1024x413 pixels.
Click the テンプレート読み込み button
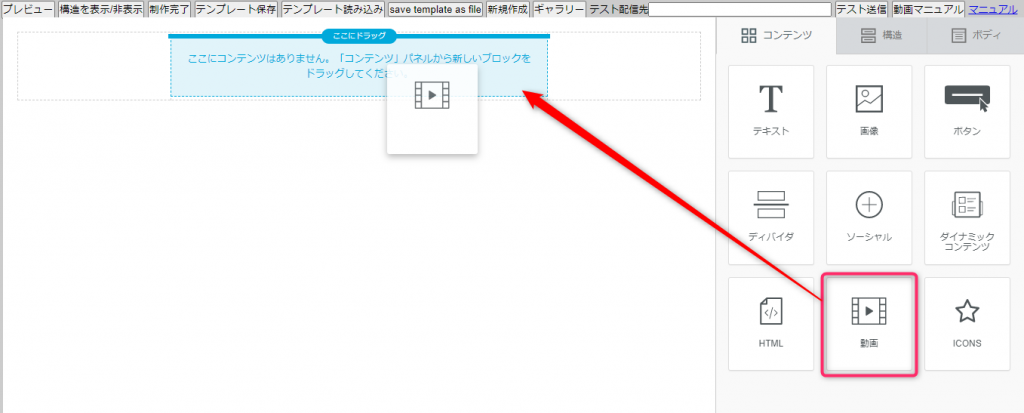(333, 9)
